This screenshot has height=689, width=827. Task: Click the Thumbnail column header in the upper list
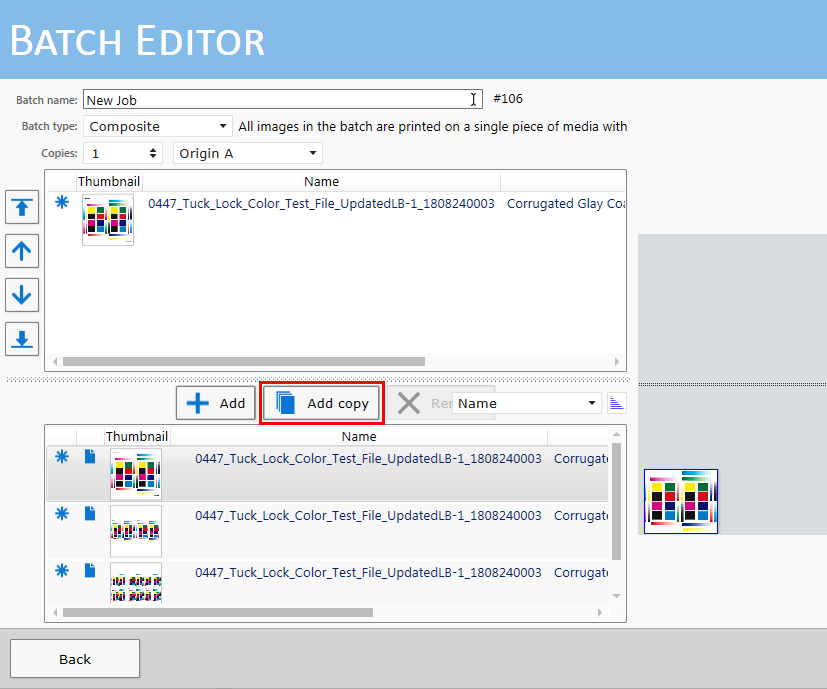[109, 181]
